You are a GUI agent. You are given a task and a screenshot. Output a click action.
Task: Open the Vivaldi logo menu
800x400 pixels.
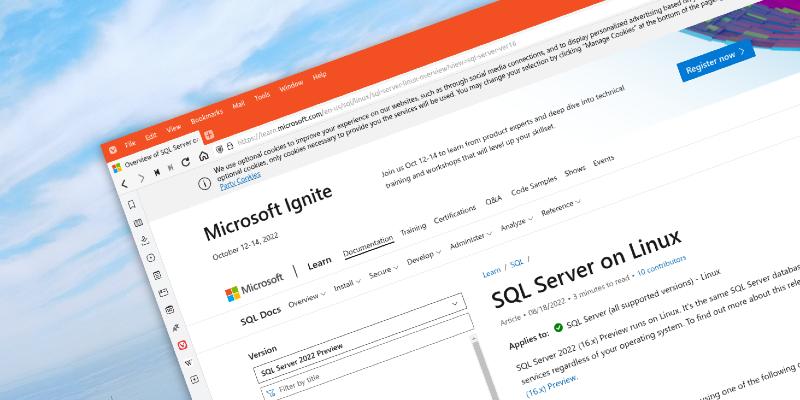tap(113, 149)
